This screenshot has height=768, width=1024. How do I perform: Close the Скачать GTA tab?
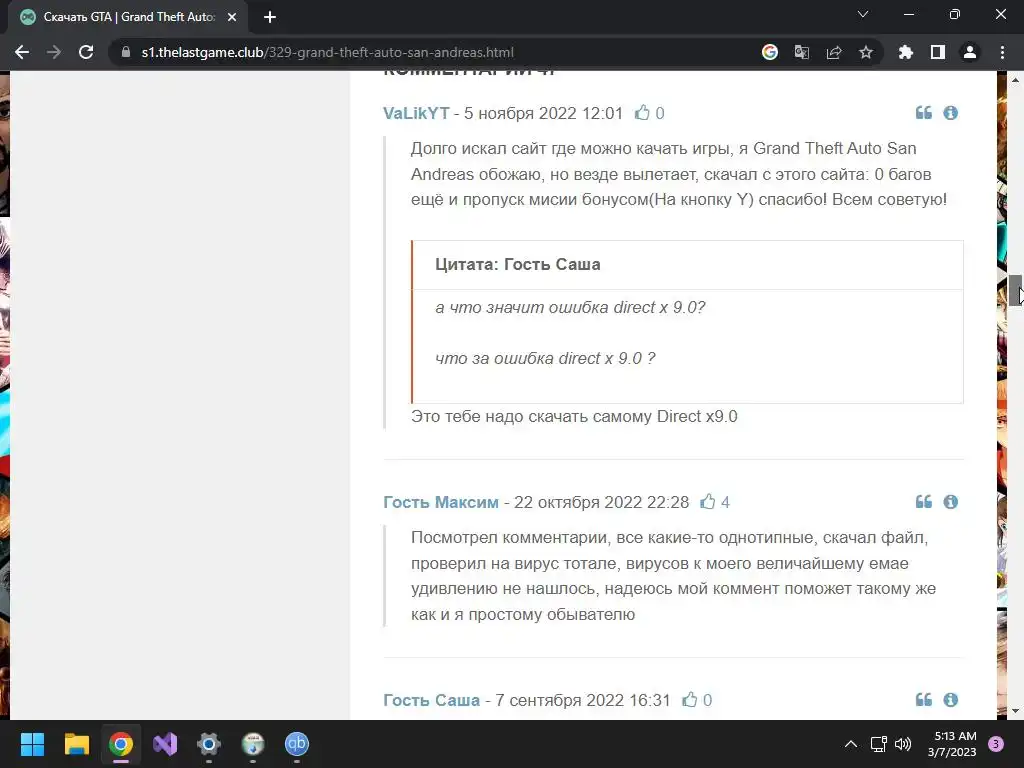[x=232, y=17]
